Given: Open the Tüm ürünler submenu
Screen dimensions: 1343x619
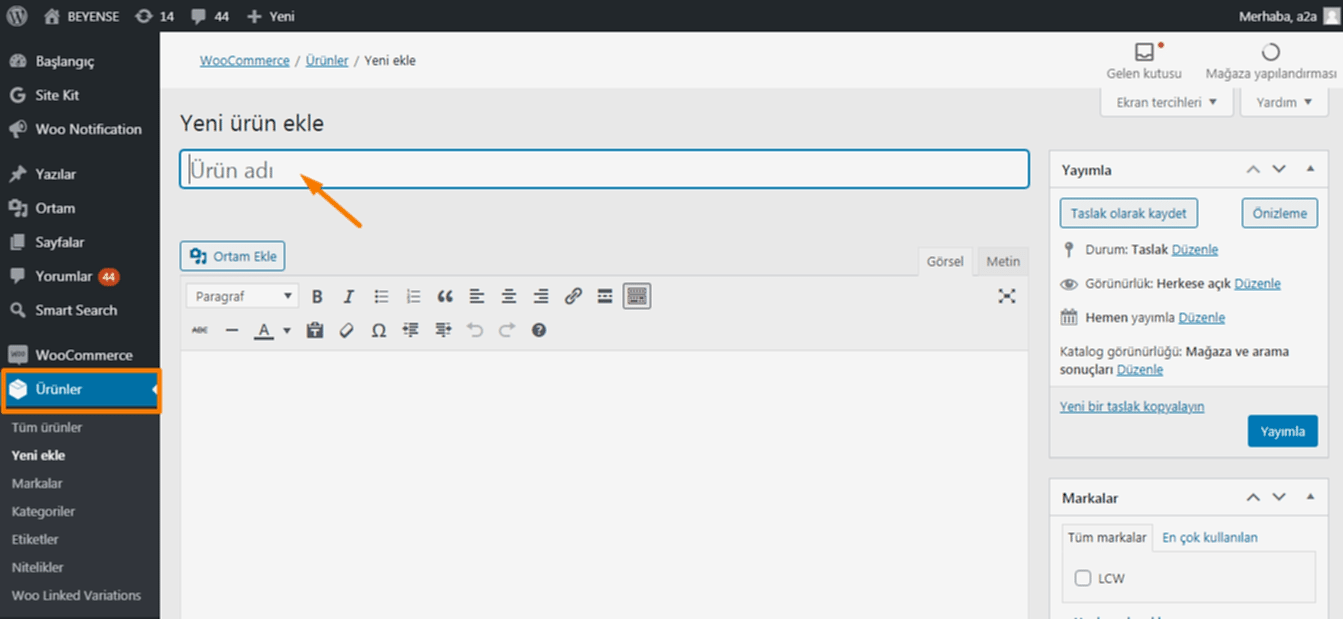Looking at the screenshot, I should click(x=47, y=427).
